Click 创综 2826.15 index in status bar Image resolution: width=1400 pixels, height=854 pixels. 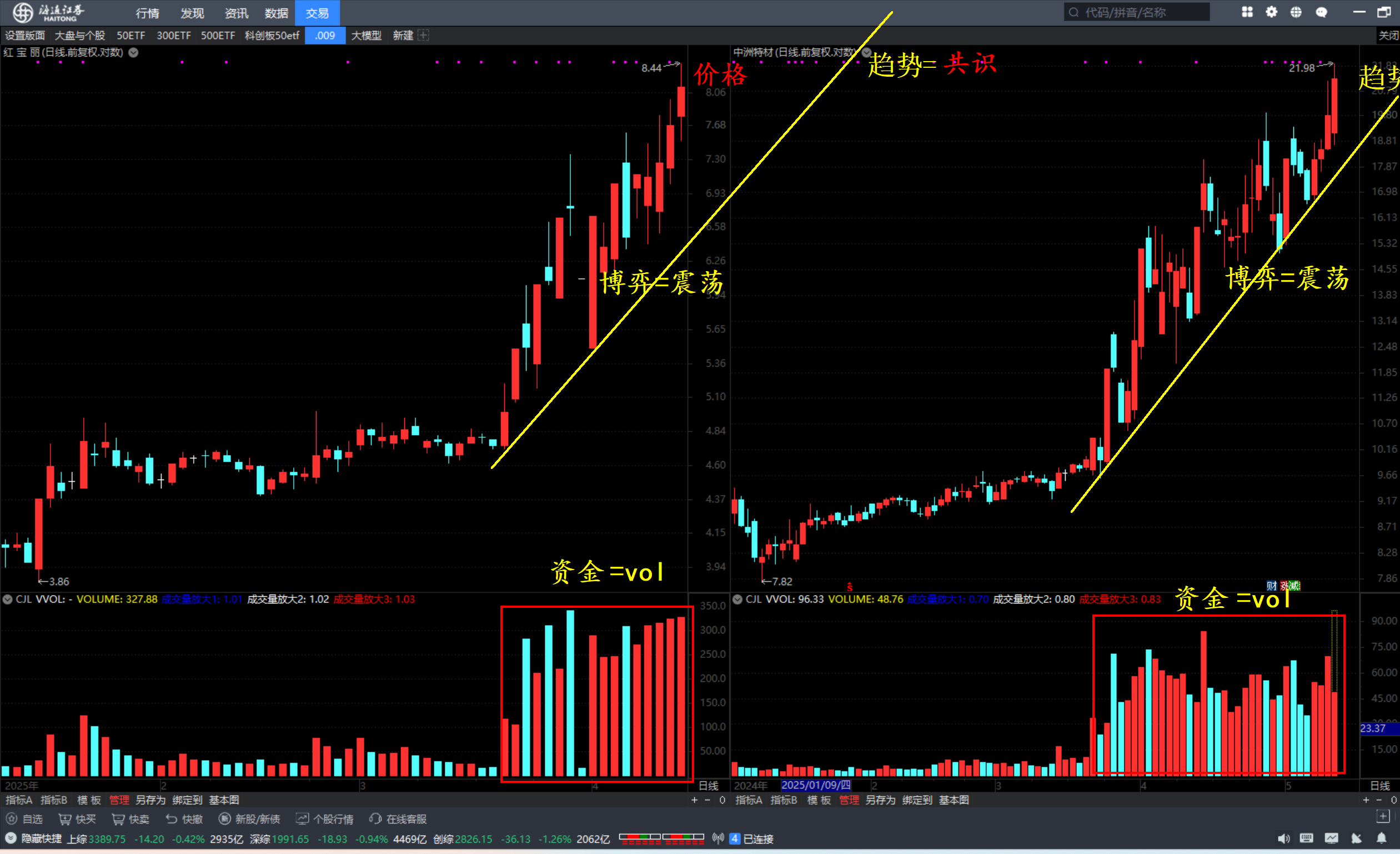coord(463,839)
